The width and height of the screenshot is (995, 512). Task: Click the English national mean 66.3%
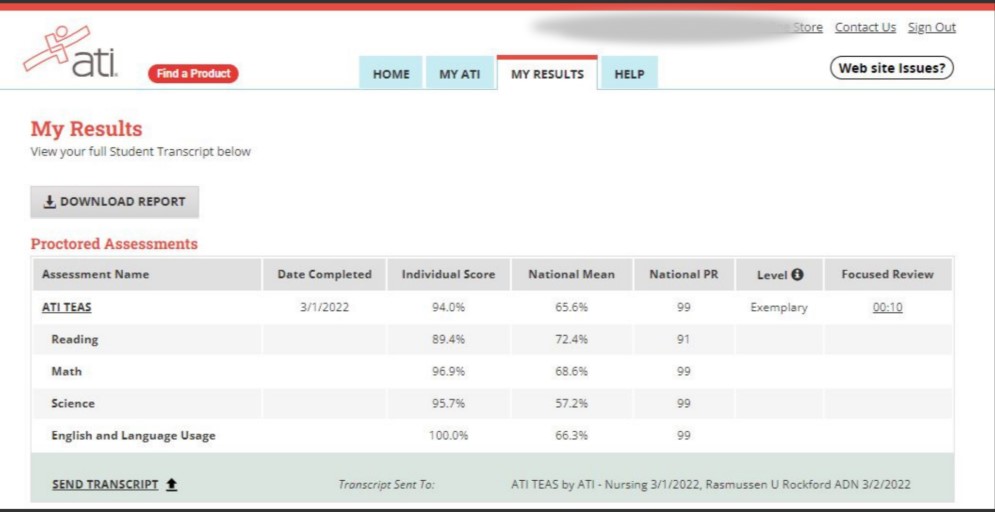[571, 436]
